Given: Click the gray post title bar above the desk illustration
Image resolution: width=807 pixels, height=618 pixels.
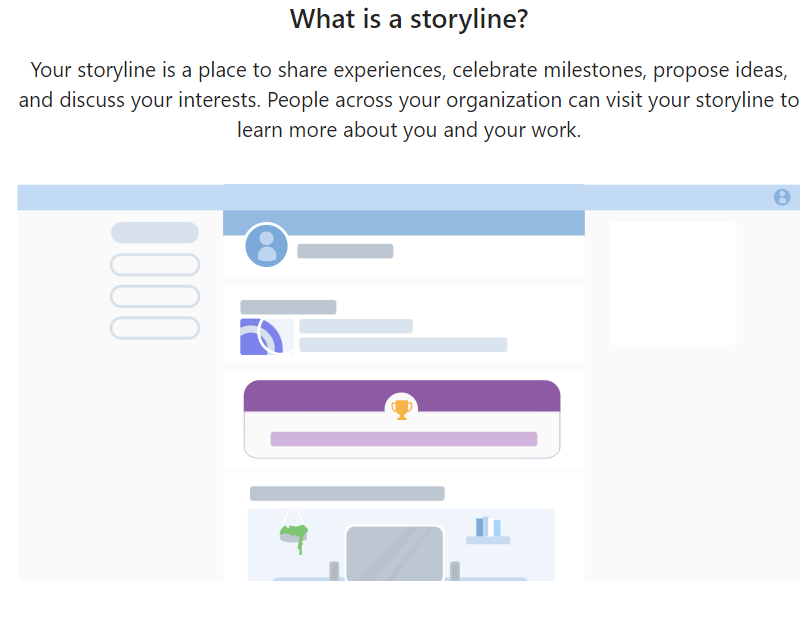Looking at the screenshot, I should coord(347,493).
